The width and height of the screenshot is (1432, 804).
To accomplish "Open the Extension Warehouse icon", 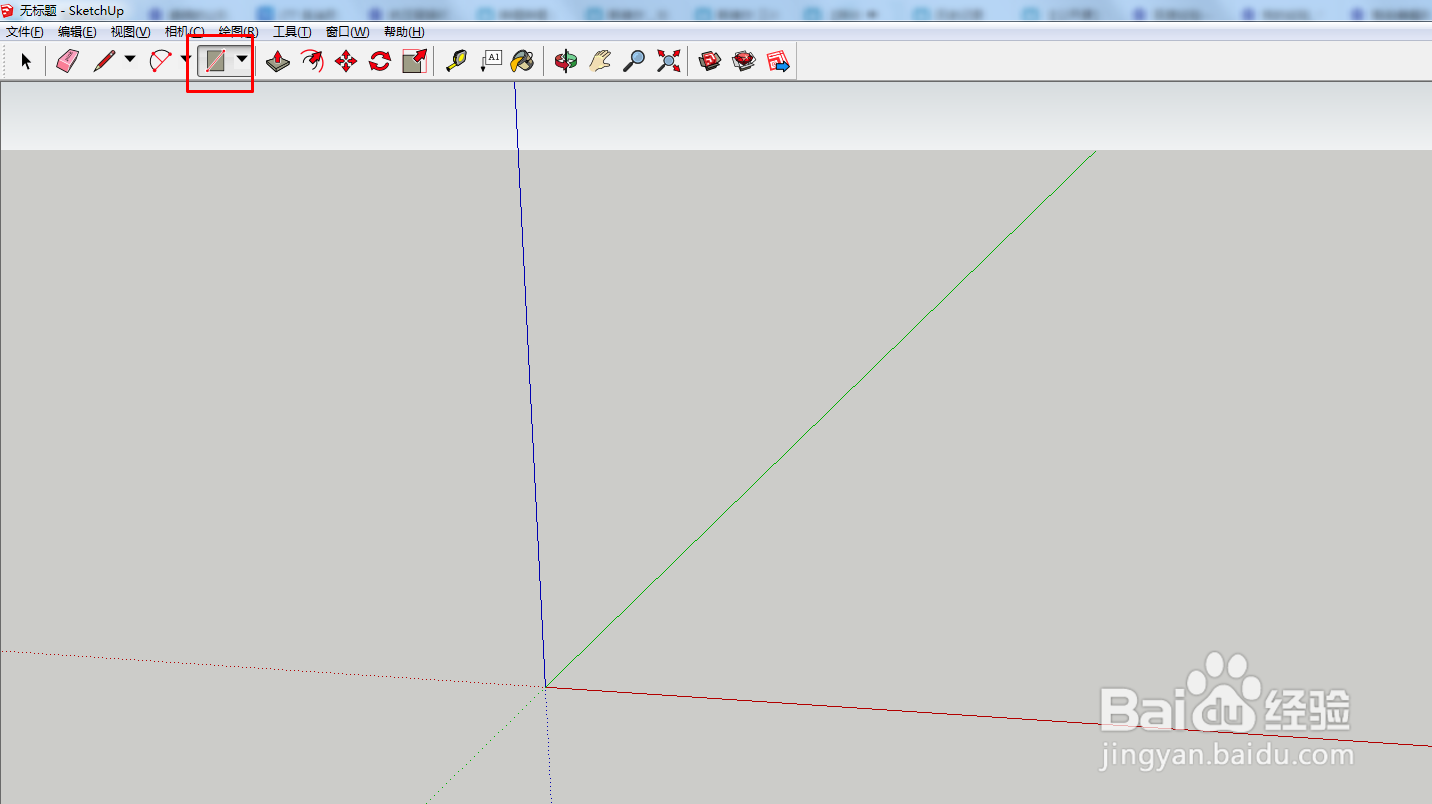I will pyautogui.click(x=744, y=62).
